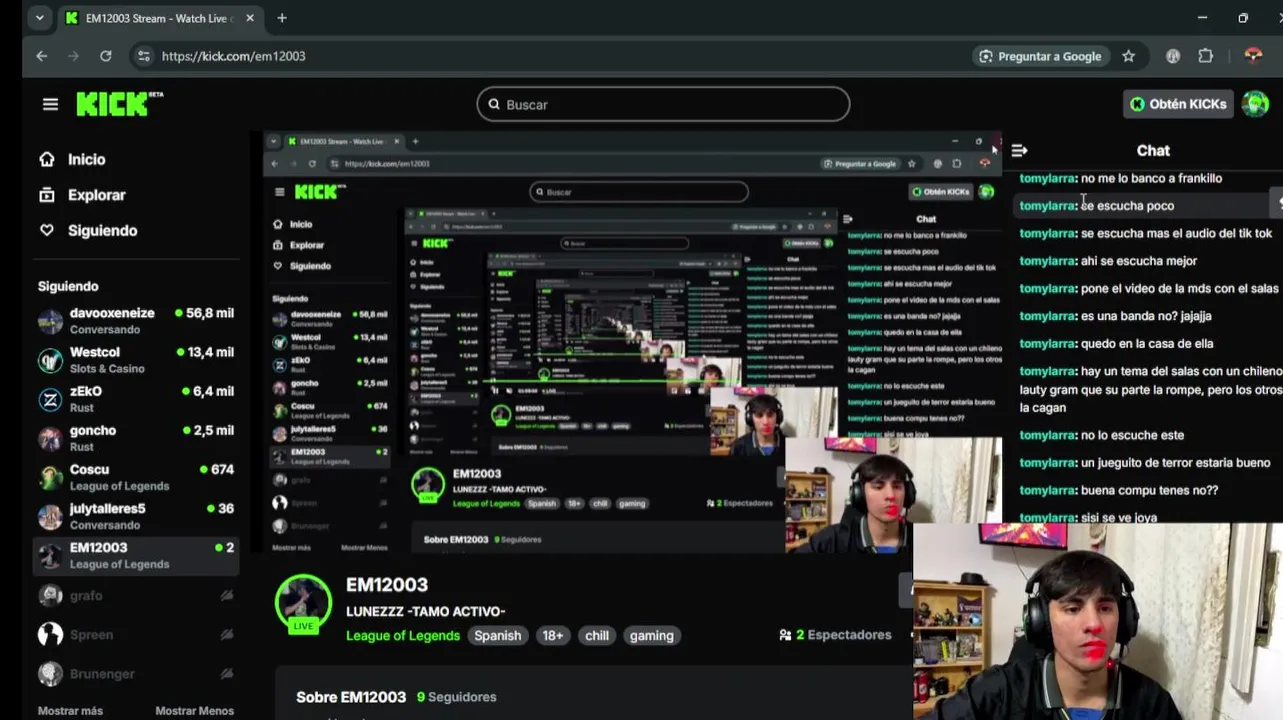The image size is (1283, 720).
Task: Bookmark this page with star icon
Action: [x=1128, y=56]
